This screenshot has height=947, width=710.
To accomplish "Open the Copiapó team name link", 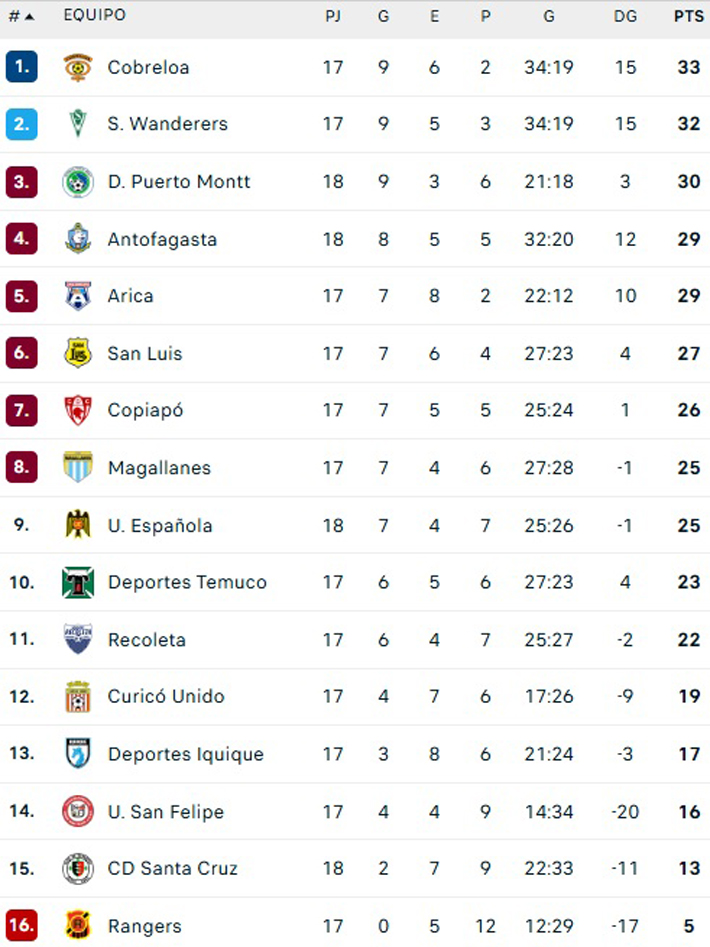I will click(x=146, y=410).
